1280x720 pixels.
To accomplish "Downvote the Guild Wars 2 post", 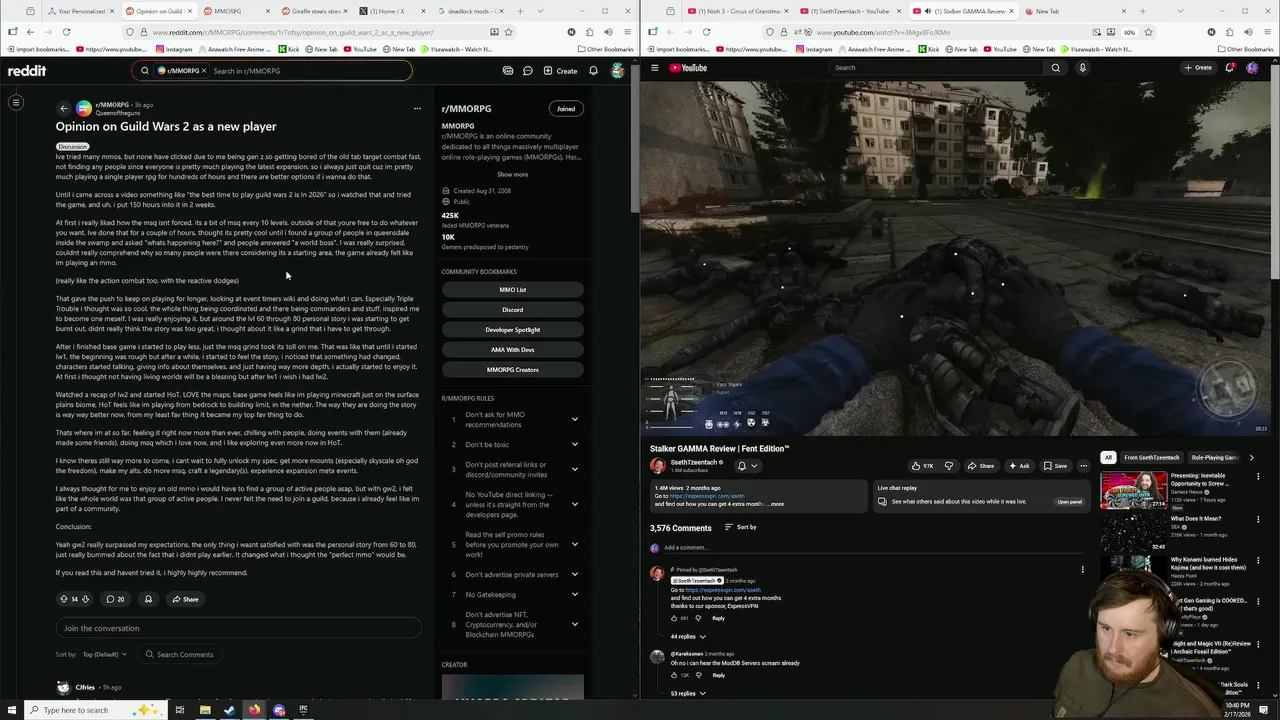I will 85,599.
